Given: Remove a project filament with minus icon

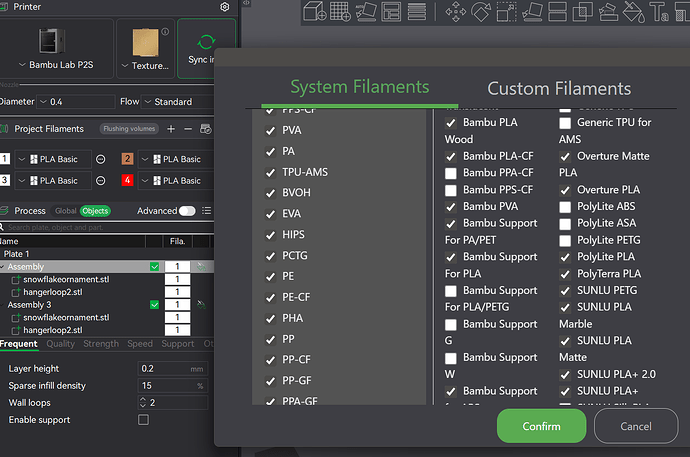Looking at the screenshot, I should [x=188, y=129].
